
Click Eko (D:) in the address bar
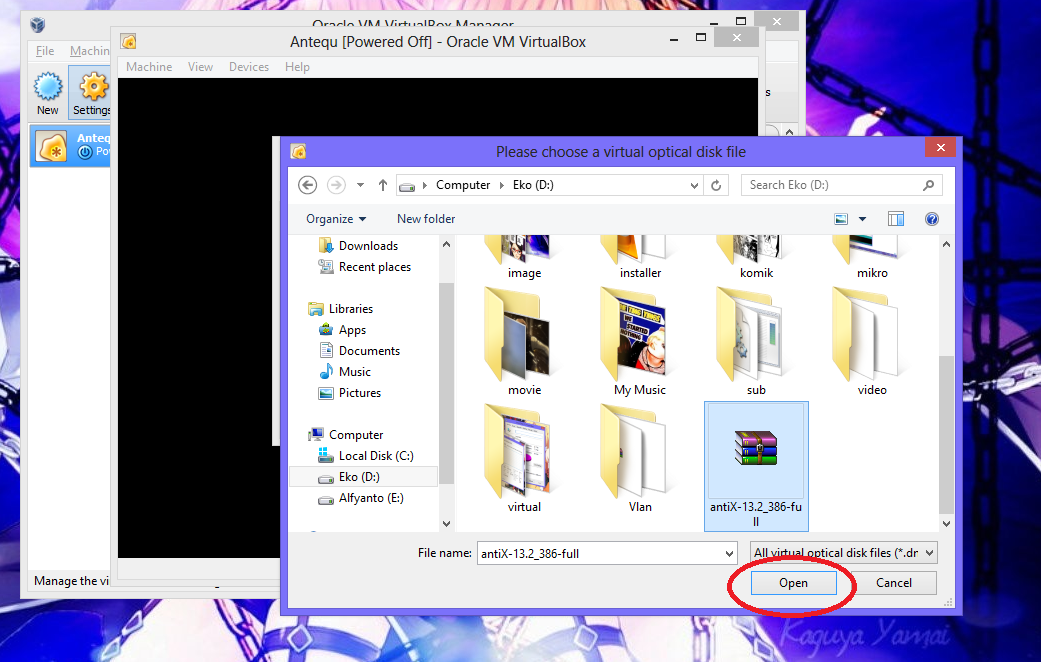point(533,185)
